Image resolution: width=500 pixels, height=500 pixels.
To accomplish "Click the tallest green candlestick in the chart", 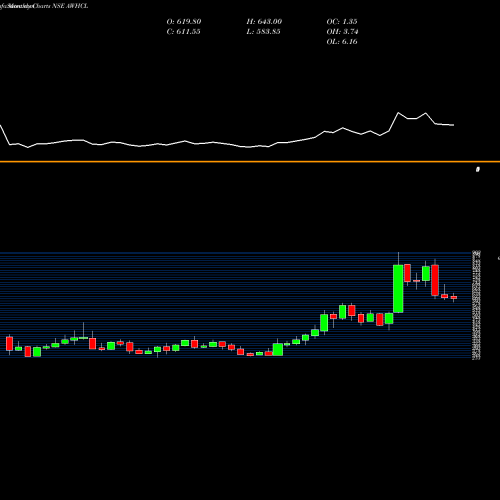I will pos(398,289).
